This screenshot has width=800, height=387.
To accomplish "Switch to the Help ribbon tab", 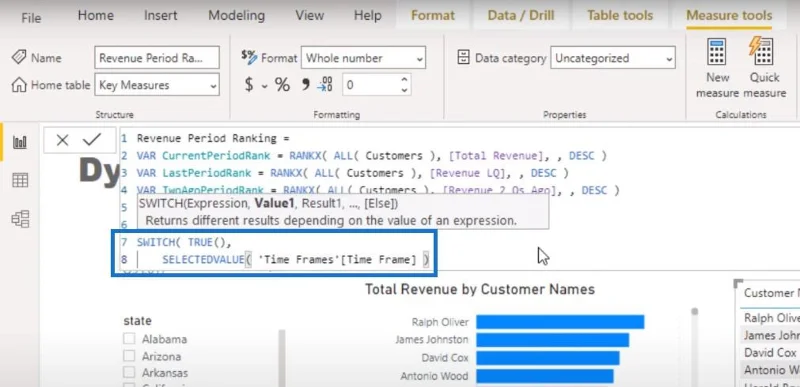I will (367, 16).
